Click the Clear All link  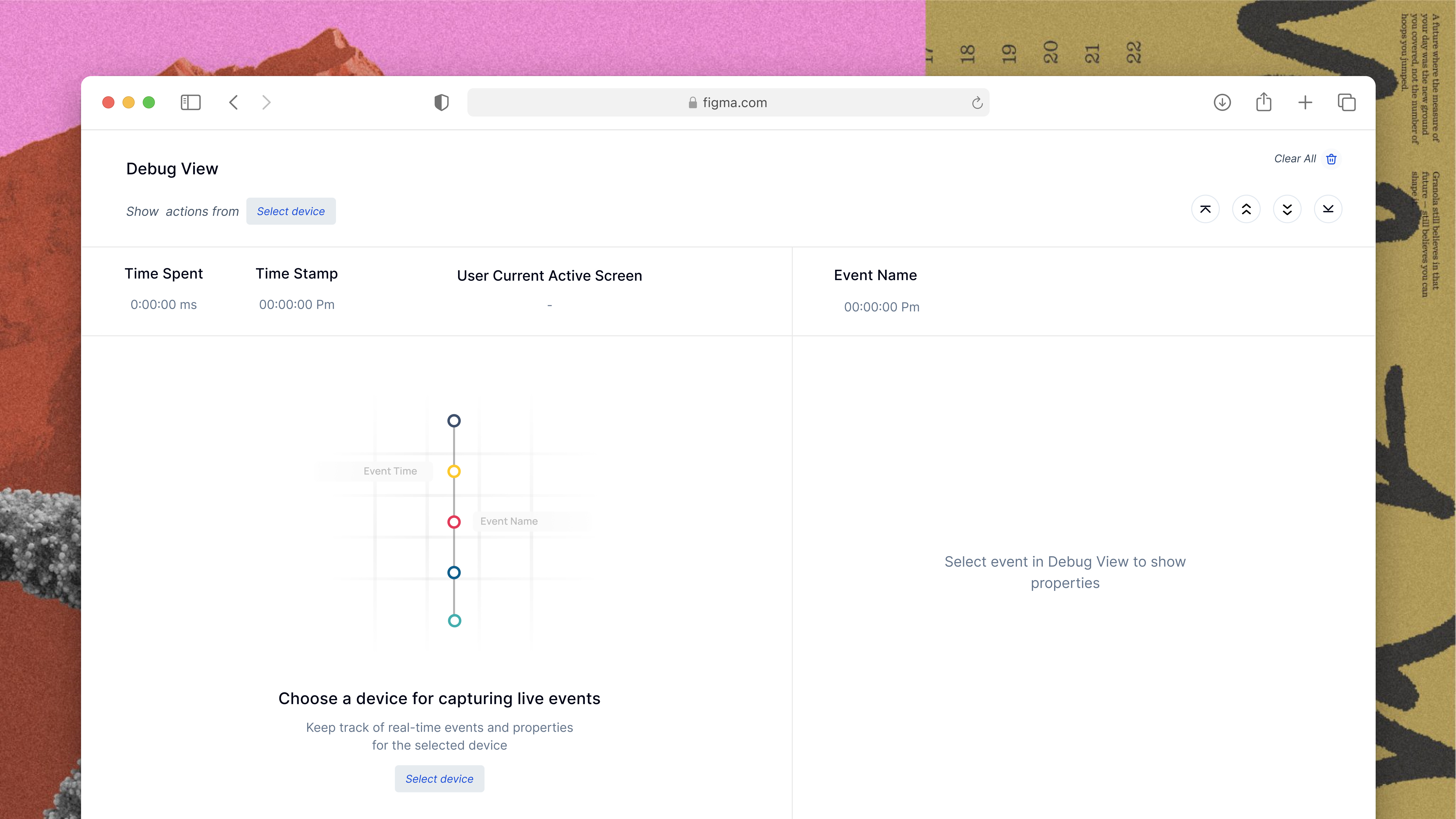point(1295,159)
